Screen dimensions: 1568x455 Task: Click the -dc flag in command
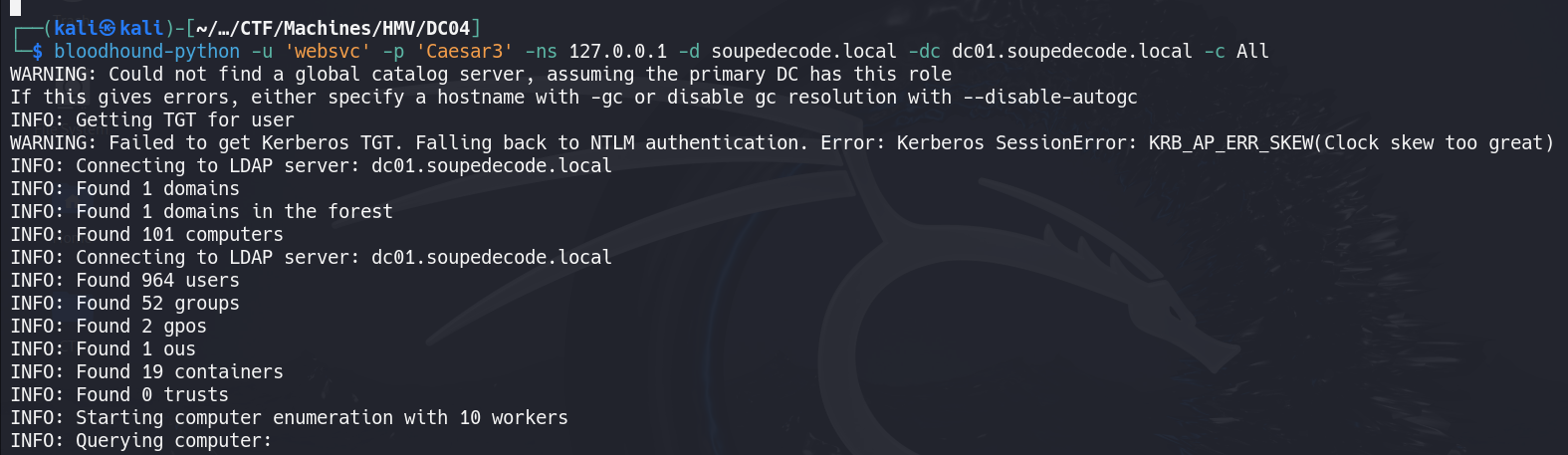click(924, 51)
